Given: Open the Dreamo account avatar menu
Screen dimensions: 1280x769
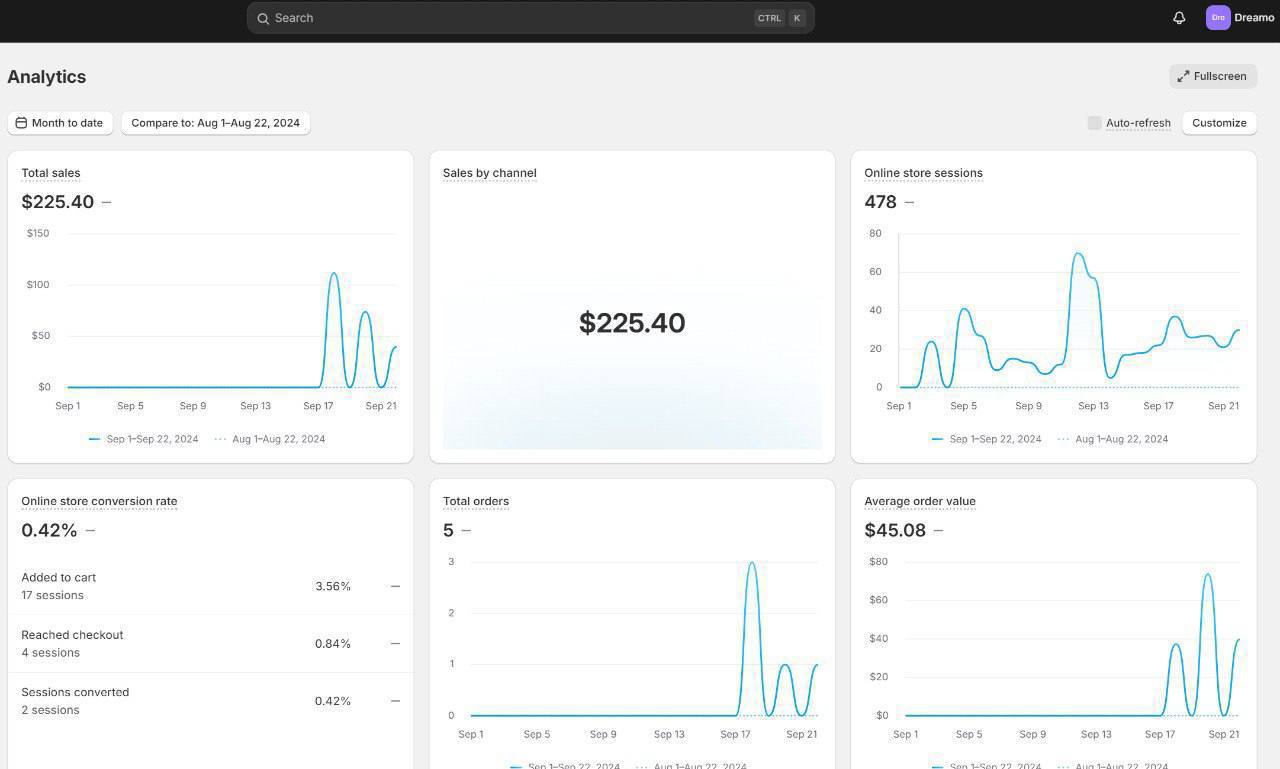Looking at the screenshot, I should tap(1218, 18).
